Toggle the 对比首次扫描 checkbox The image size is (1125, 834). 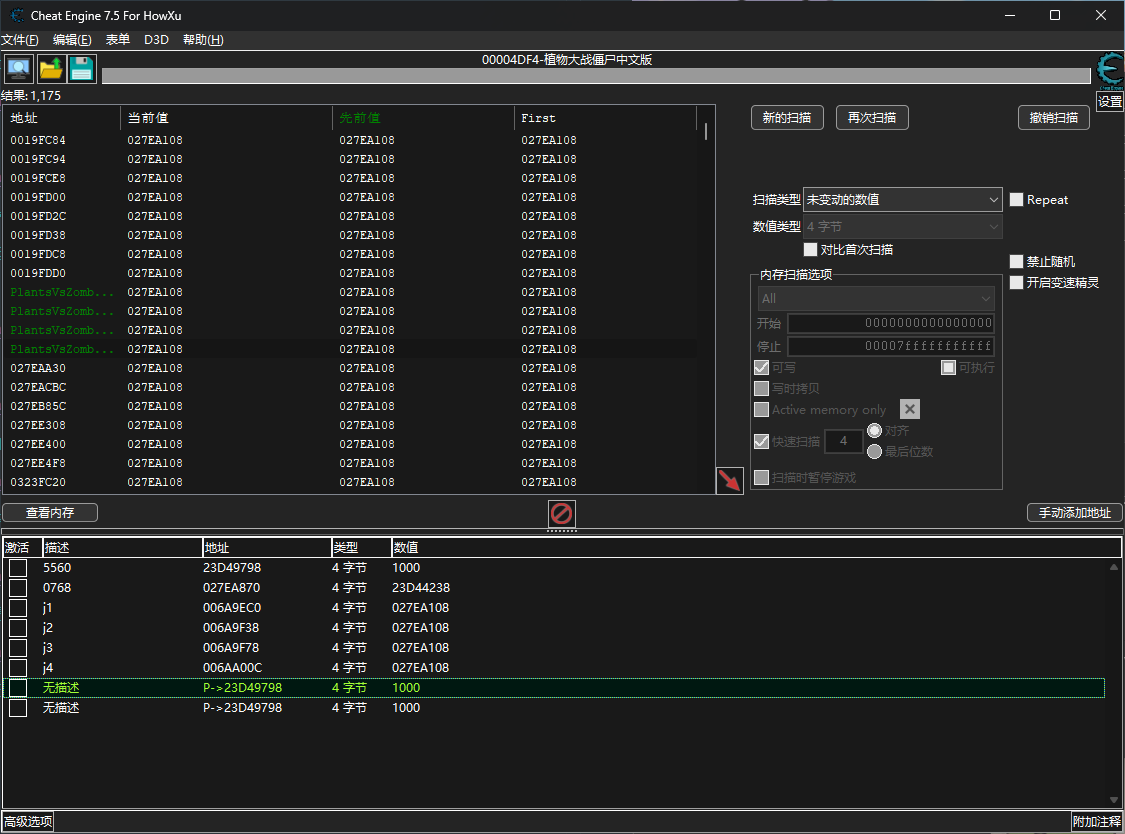coord(811,249)
